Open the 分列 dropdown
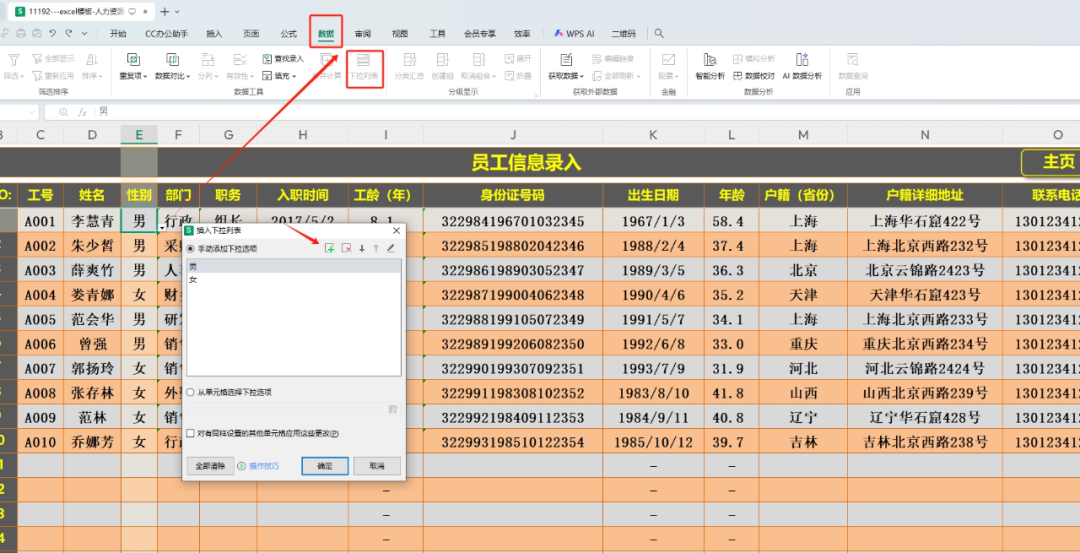The height and width of the screenshot is (553, 1080). click(208, 76)
